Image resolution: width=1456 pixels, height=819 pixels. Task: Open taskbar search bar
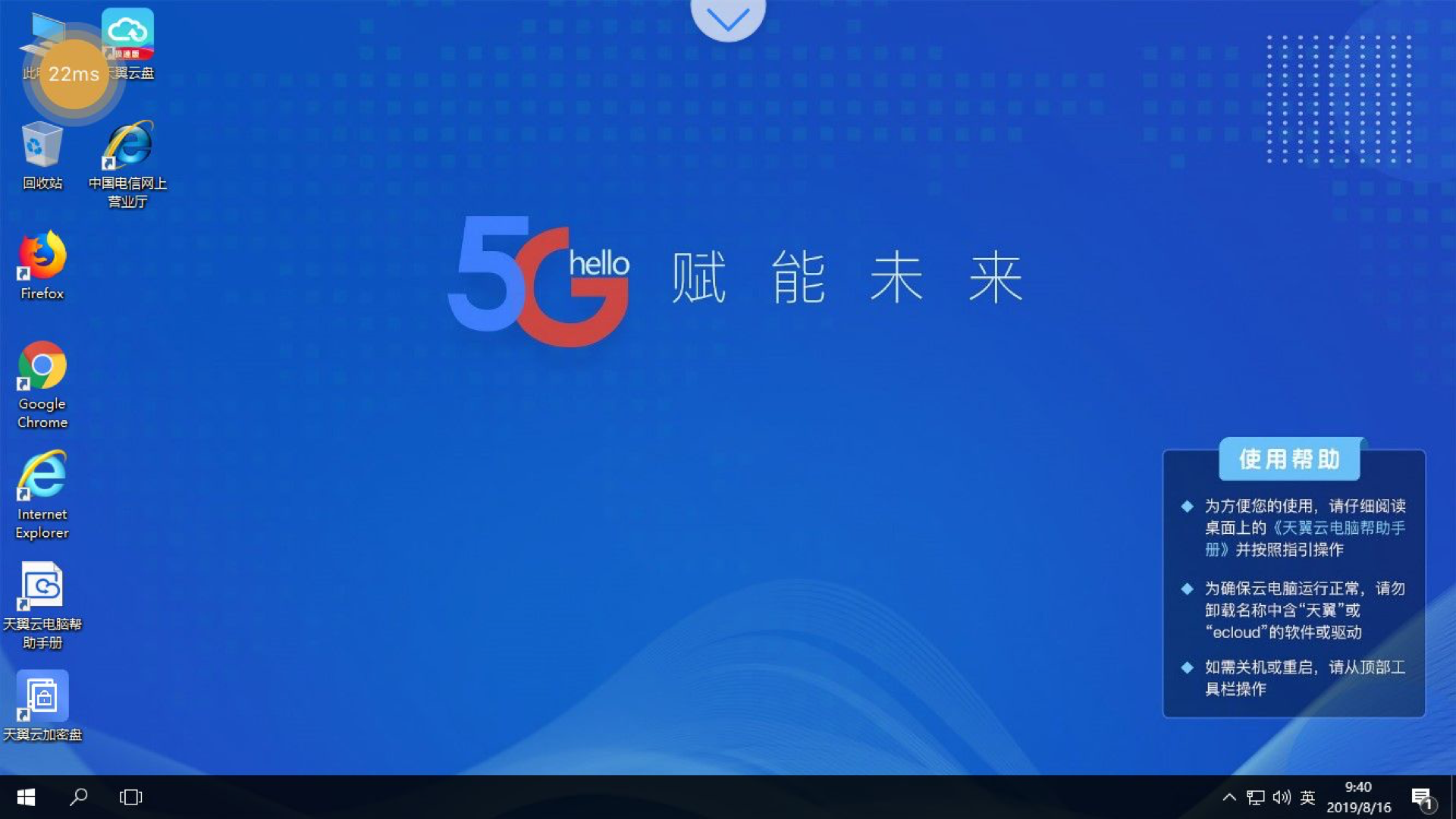tap(79, 797)
